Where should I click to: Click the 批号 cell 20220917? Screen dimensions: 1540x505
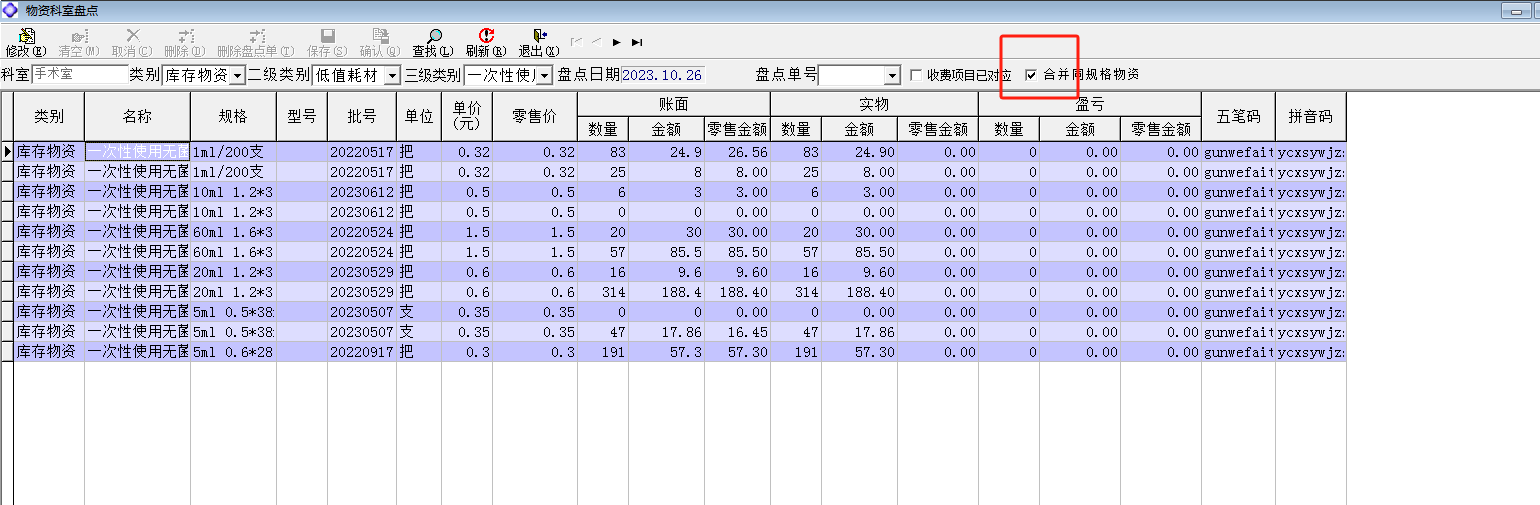point(362,352)
